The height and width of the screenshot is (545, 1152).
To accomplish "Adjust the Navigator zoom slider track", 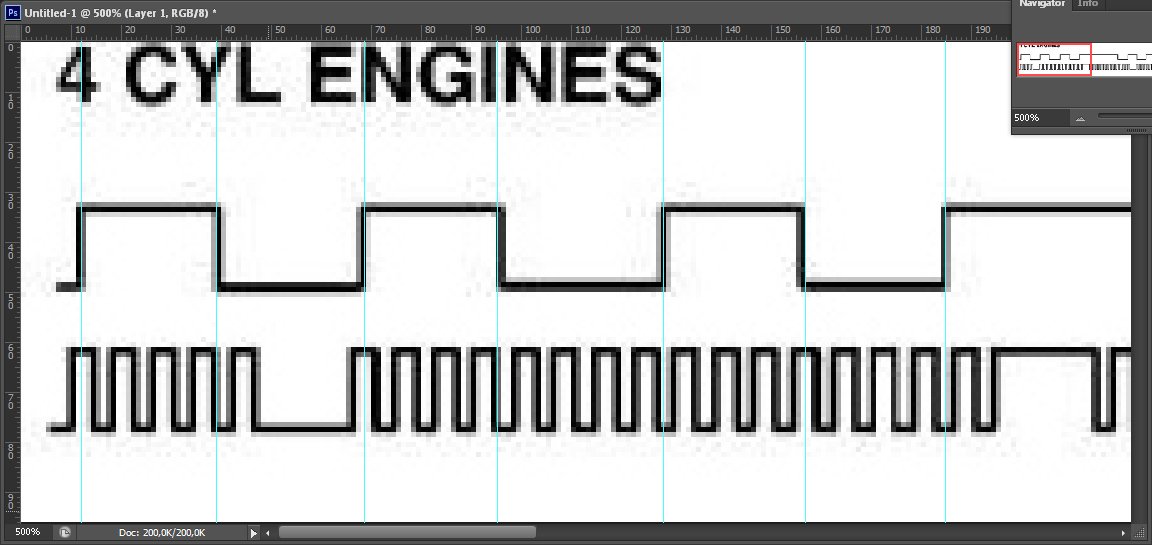I will [1125, 115].
